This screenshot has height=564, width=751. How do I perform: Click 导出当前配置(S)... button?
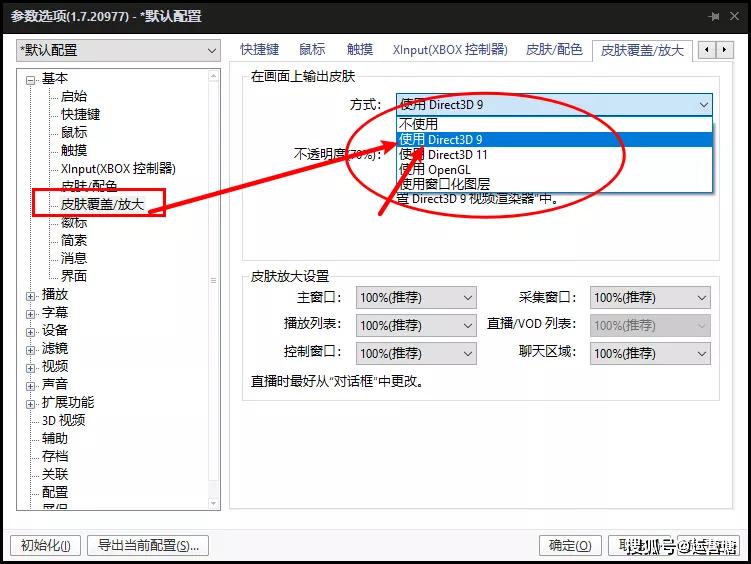point(148,545)
